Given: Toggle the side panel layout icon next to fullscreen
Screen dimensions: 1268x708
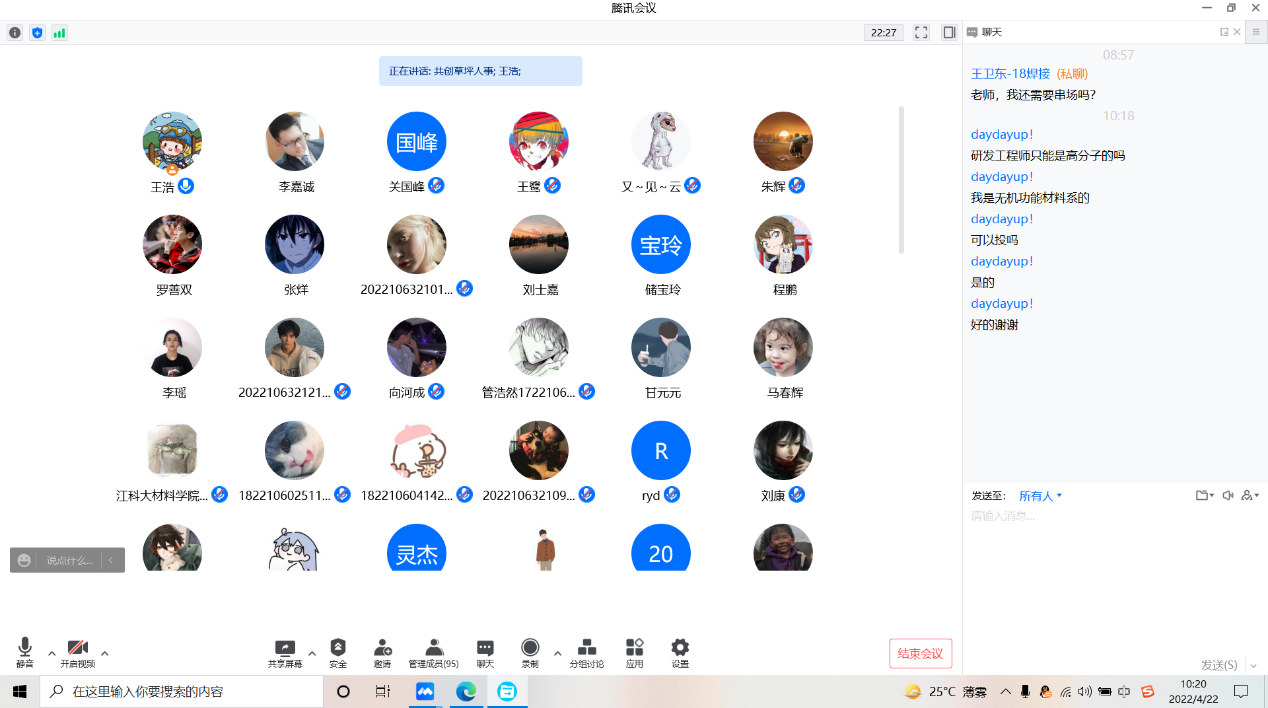Looking at the screenshot, I should pos(949,32).
